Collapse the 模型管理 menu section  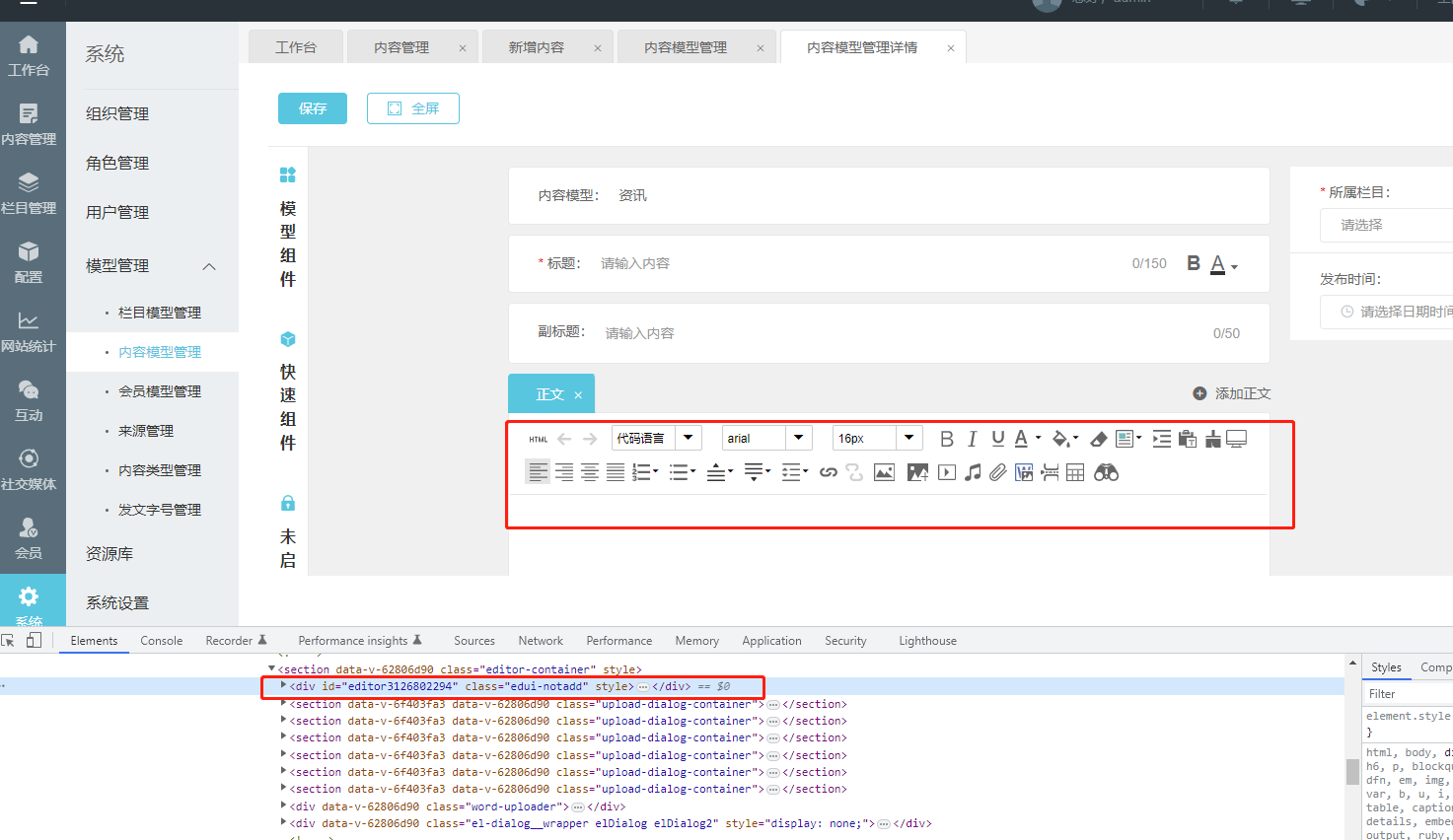[x=208, y=266]
